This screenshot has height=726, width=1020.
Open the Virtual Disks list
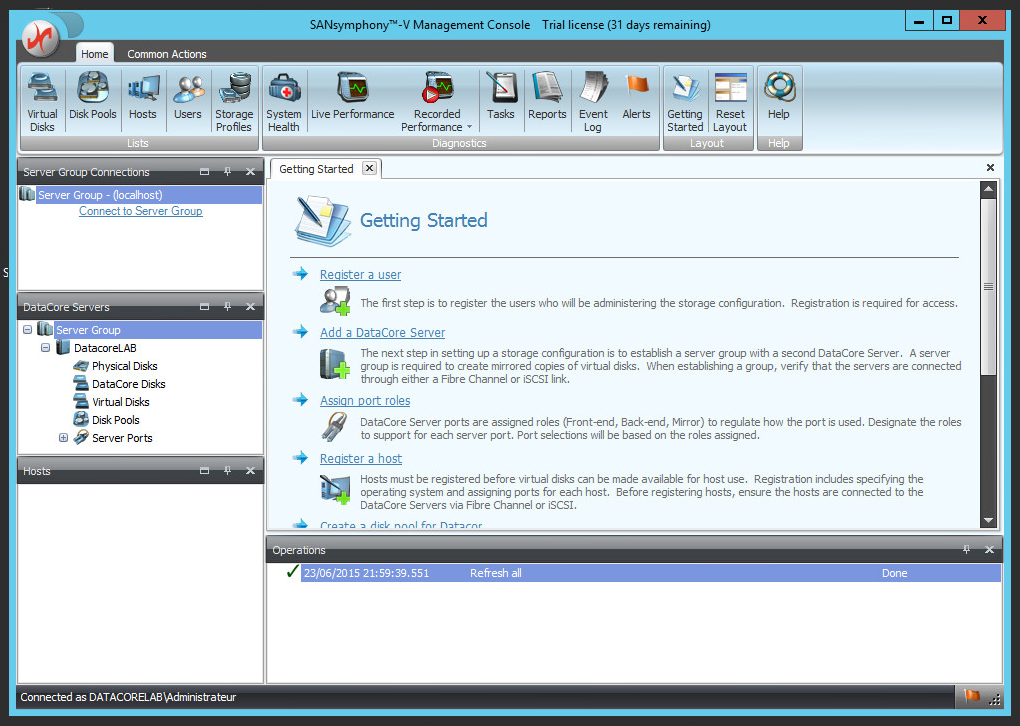click(x=42, y=100)
